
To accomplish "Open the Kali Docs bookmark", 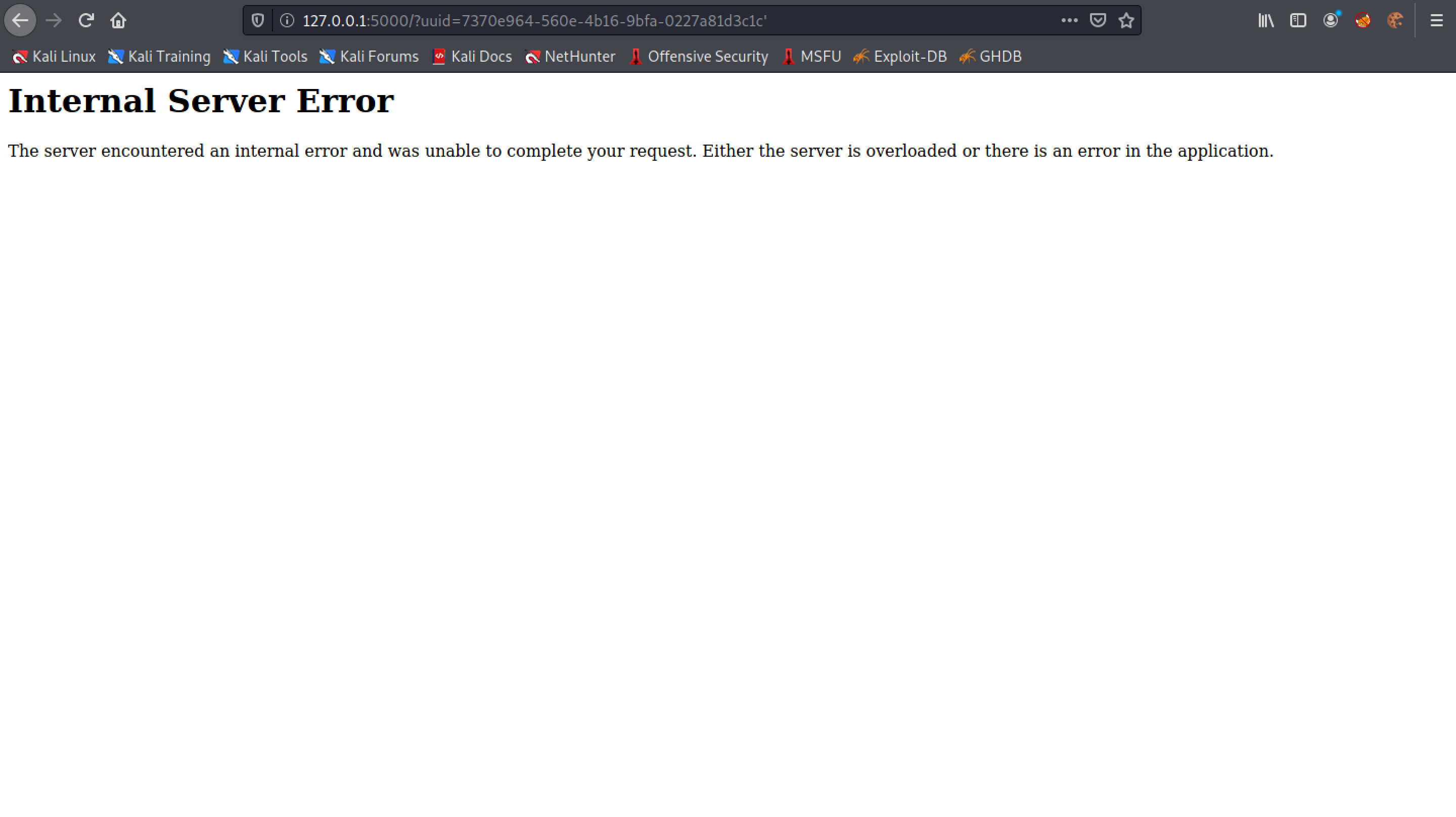I will (472, 57).
